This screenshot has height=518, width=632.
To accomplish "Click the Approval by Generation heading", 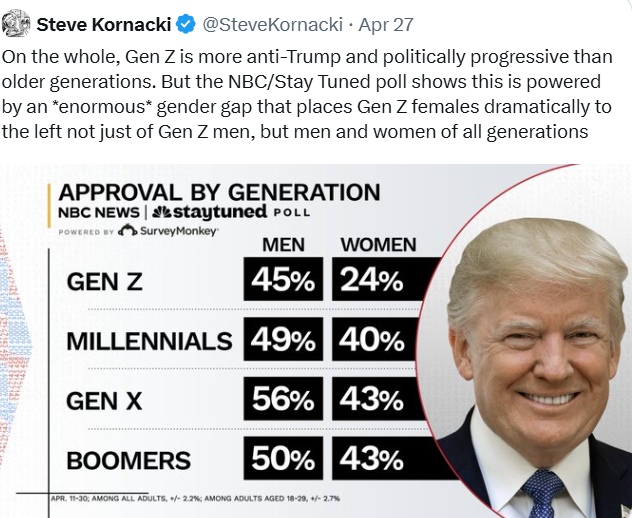I will pos(219,192).
